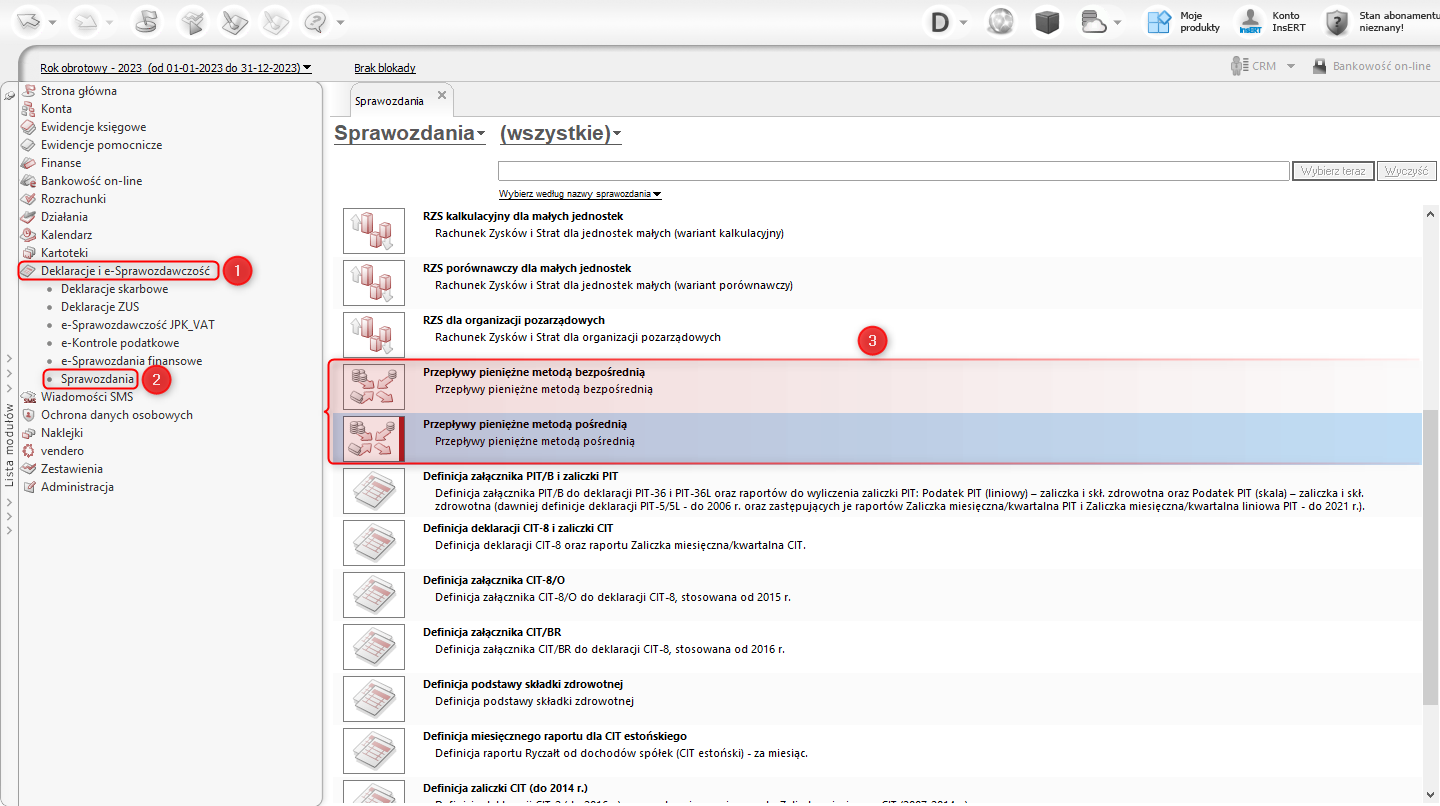
Task: Select RZS kalkulacyjny dla małych jednostek report
Action: coord(878,230)
